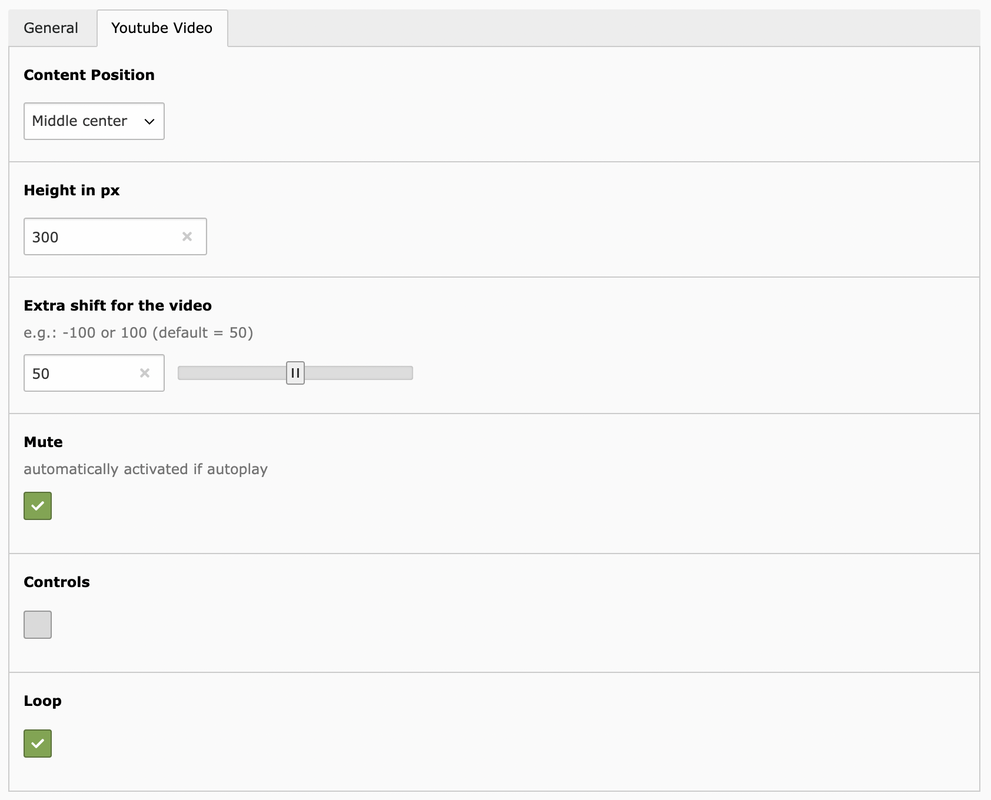
Task: Grab the Extra shift slider handle
Action: point(295,373)
